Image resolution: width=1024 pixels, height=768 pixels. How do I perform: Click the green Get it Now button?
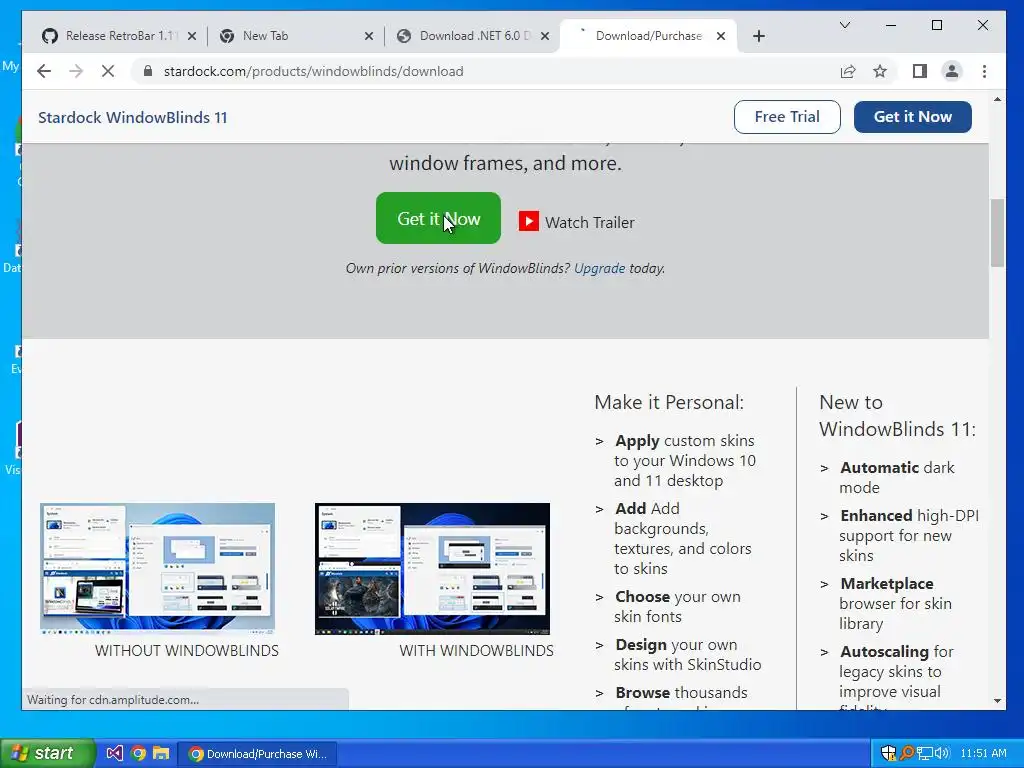(x=438, y=218)
